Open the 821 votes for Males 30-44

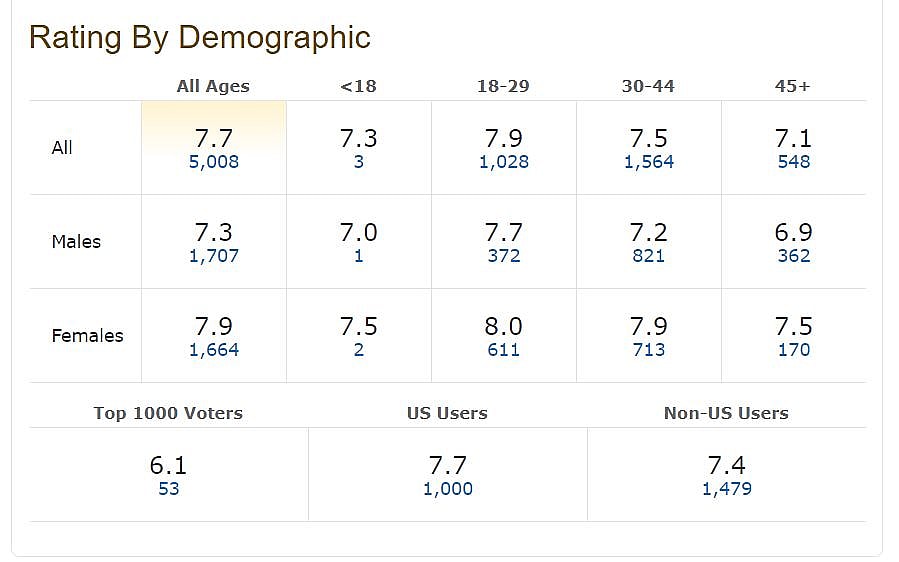[x=649, y=256]
